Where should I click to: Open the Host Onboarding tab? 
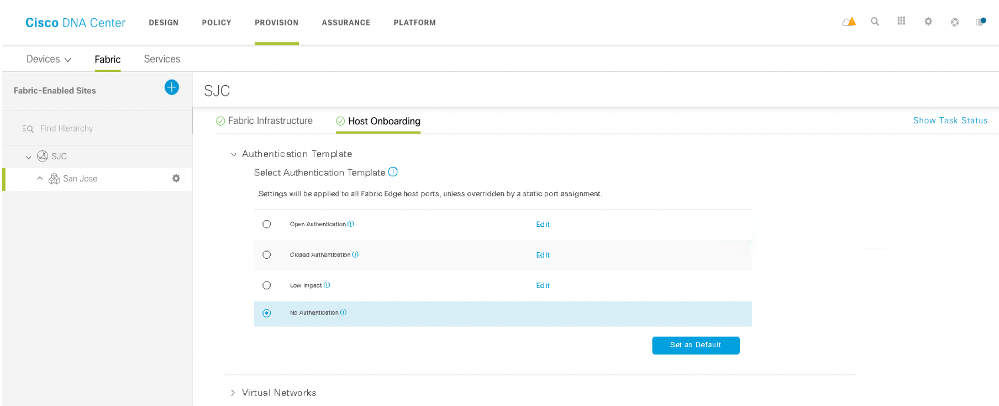tap(384, 121)
